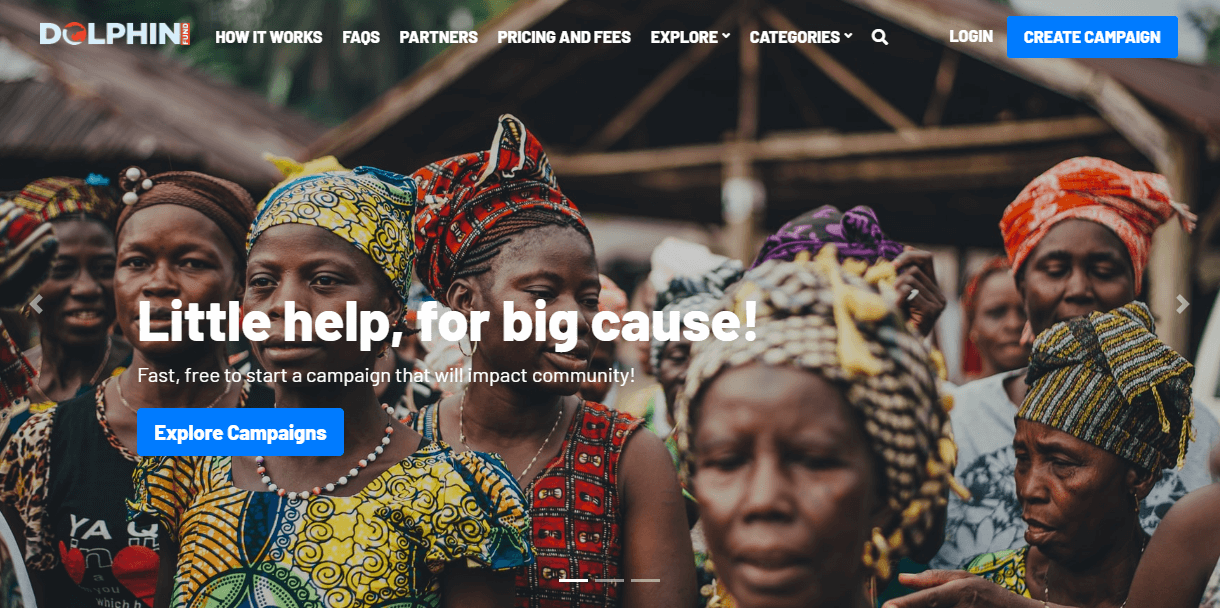Open the How It Works page
This screenshot has height=609, width=1220.
(269, 37)
